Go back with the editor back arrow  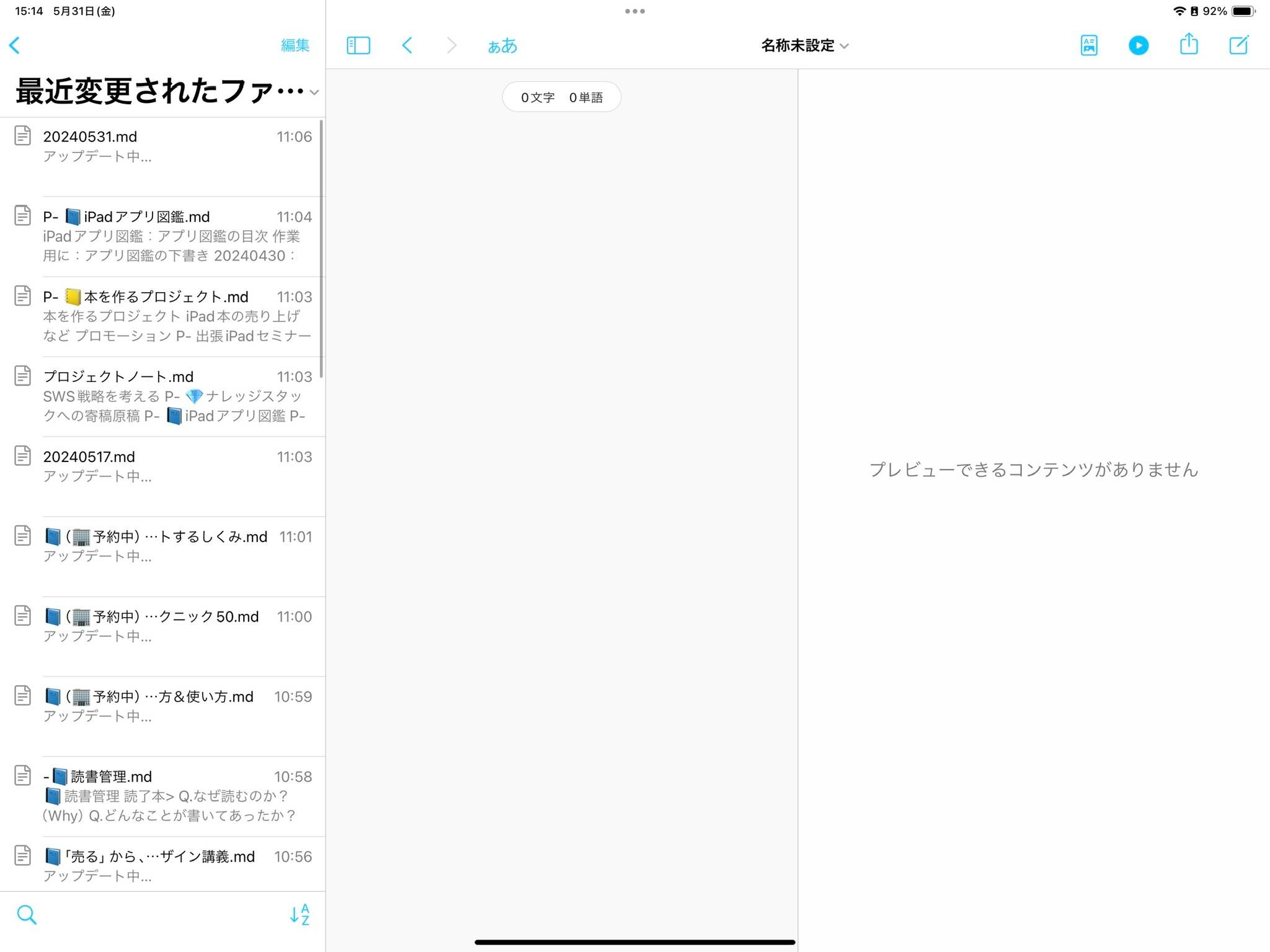pyautogui.click(x=407, y=45)
